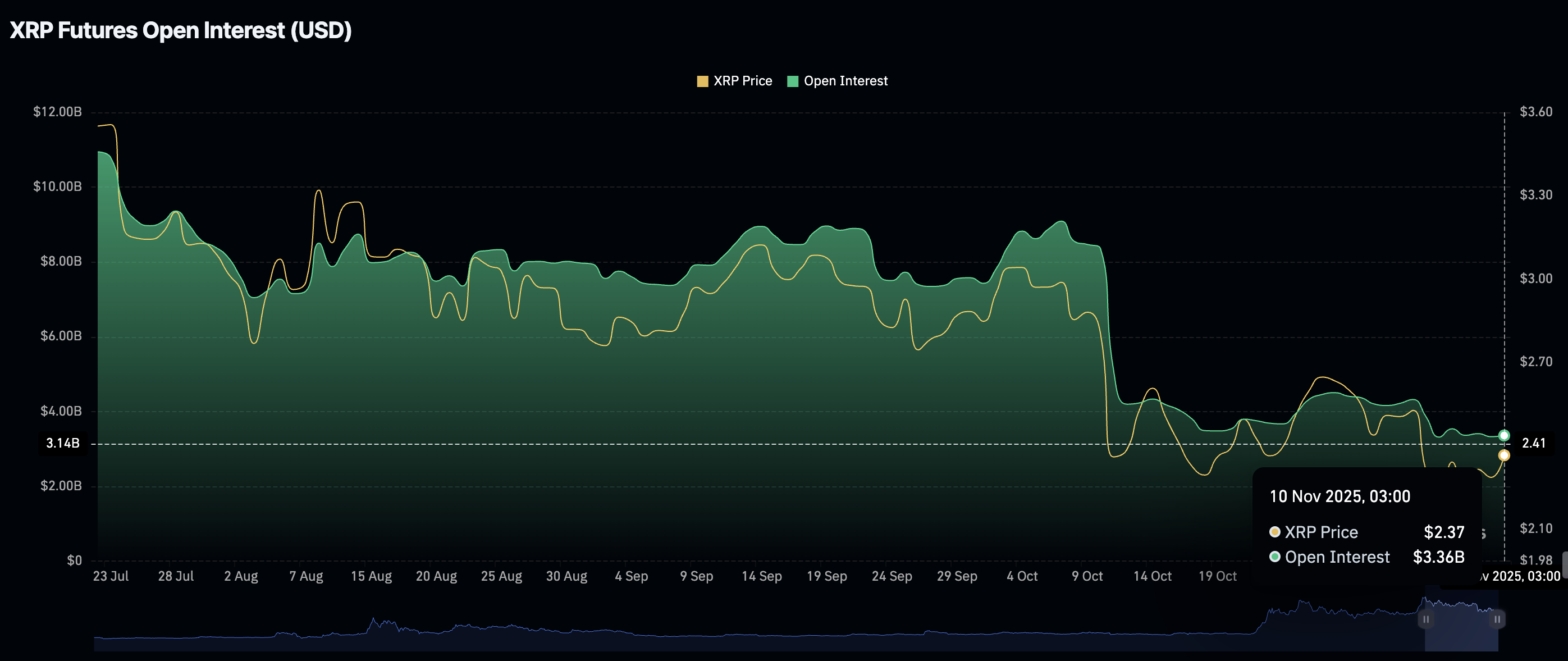Click the 2.41 price crosshair label
The width and height of the screenshot is (1568, 661).
coord(1533,443)
